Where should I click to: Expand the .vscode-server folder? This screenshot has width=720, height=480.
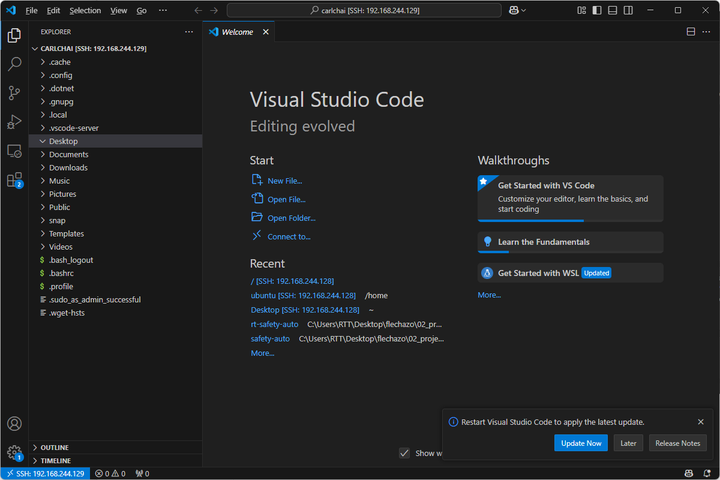pyautogui.click(x=115, y=128)
